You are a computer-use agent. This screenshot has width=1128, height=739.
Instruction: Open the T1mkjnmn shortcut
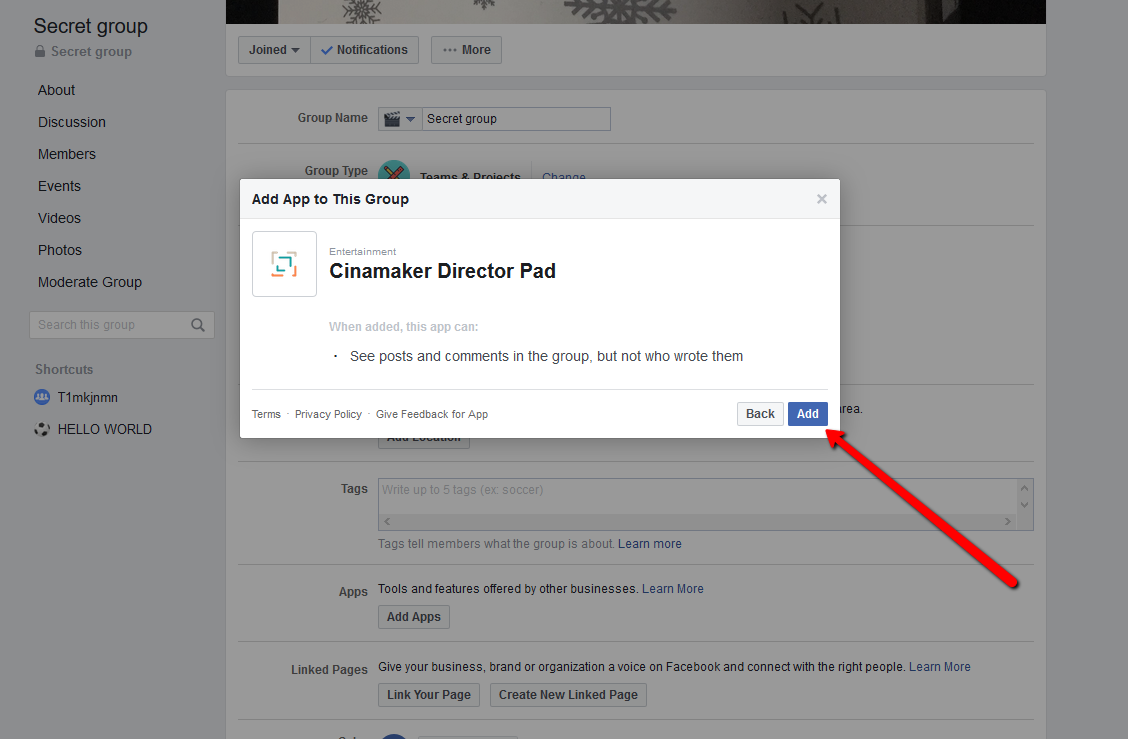coord(87,397)
